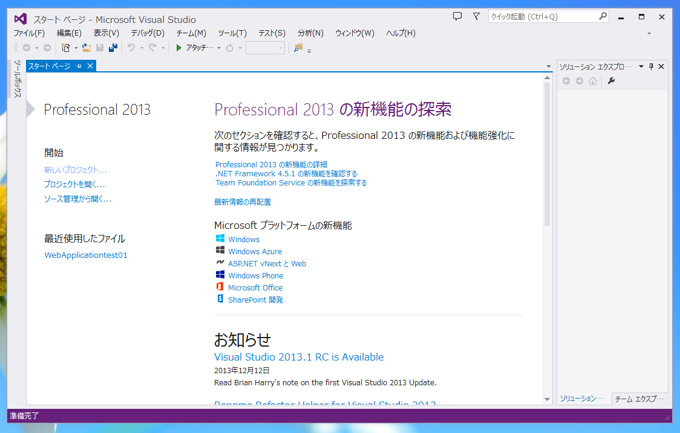Click the 最新情報の再配置 link
Image resolution: width=680 pixels, height=433 pixels.
[242, 202]
